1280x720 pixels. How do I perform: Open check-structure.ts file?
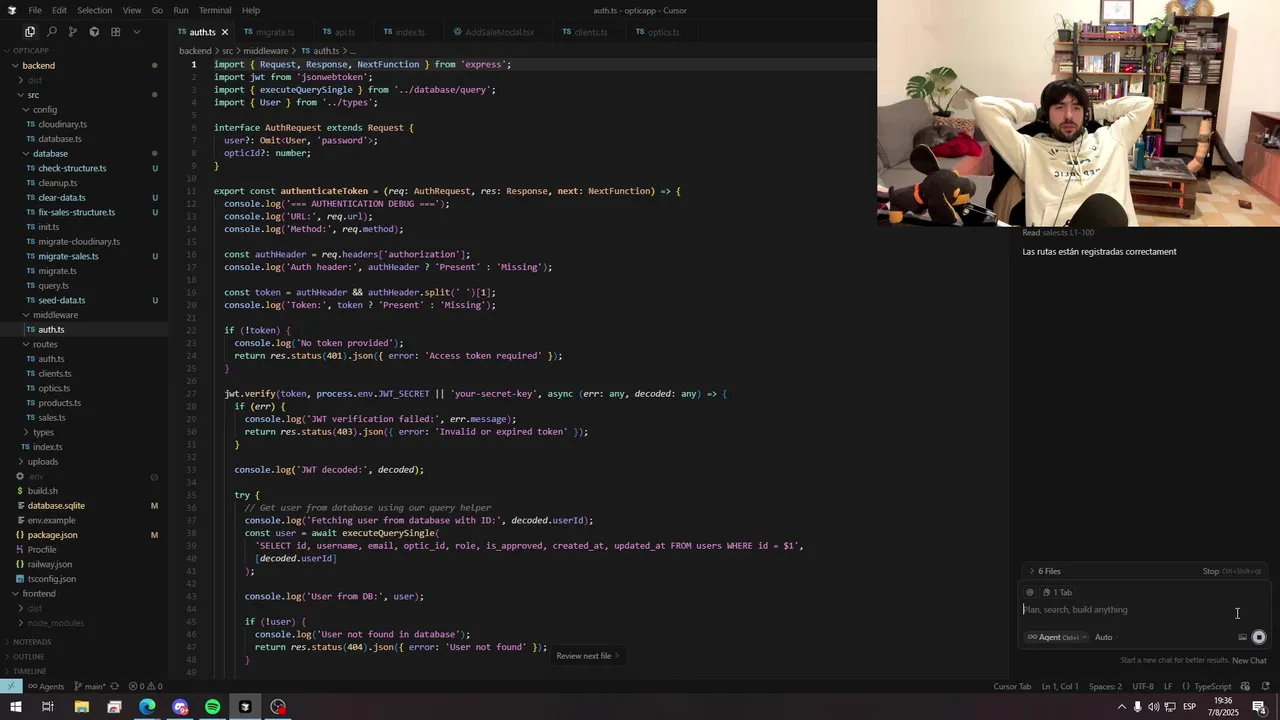click(72, 168)
